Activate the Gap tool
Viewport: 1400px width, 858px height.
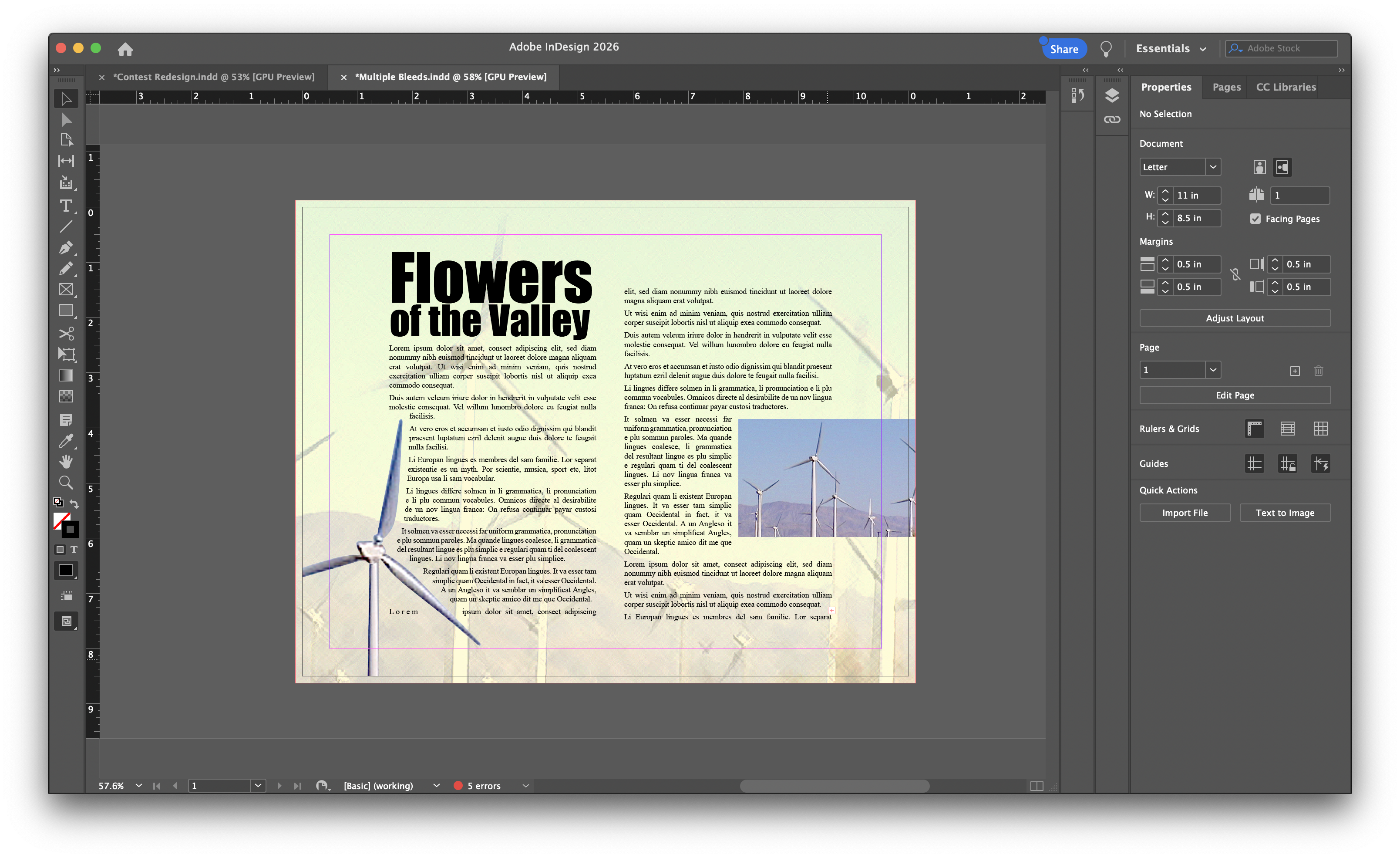click(66, 161)
